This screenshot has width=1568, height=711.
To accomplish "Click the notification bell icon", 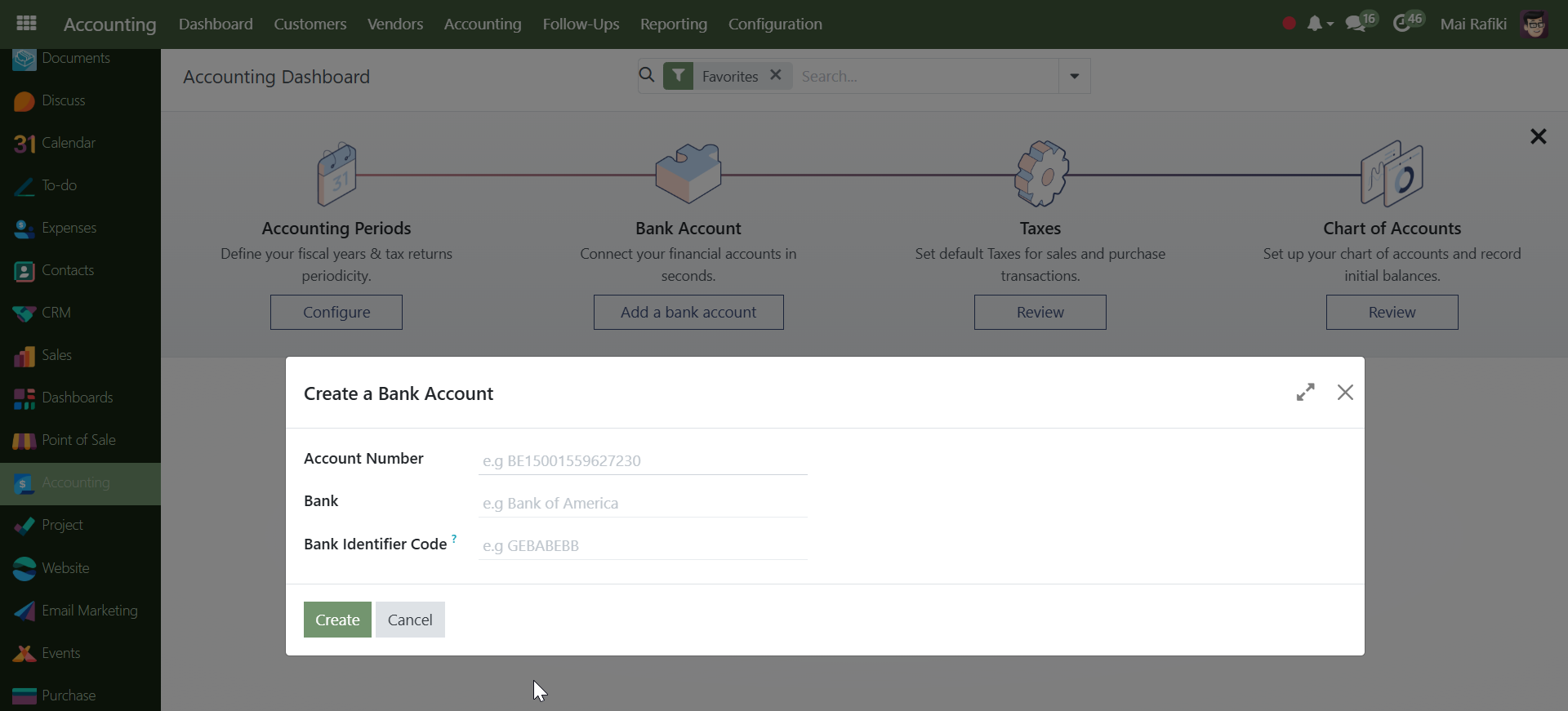I will click(1314, 24).
